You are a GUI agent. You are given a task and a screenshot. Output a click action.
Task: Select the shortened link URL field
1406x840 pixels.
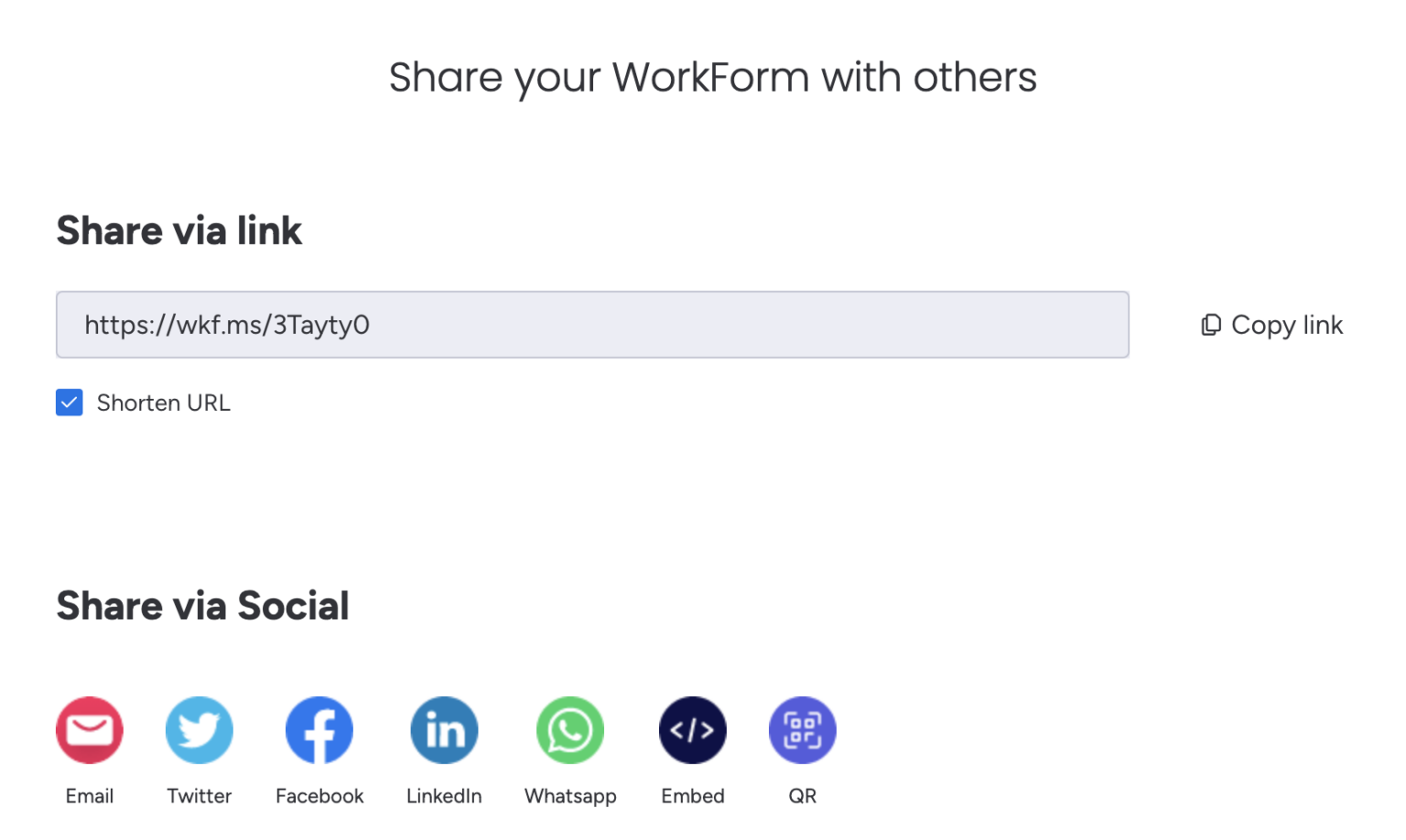(x=592, y=324)
